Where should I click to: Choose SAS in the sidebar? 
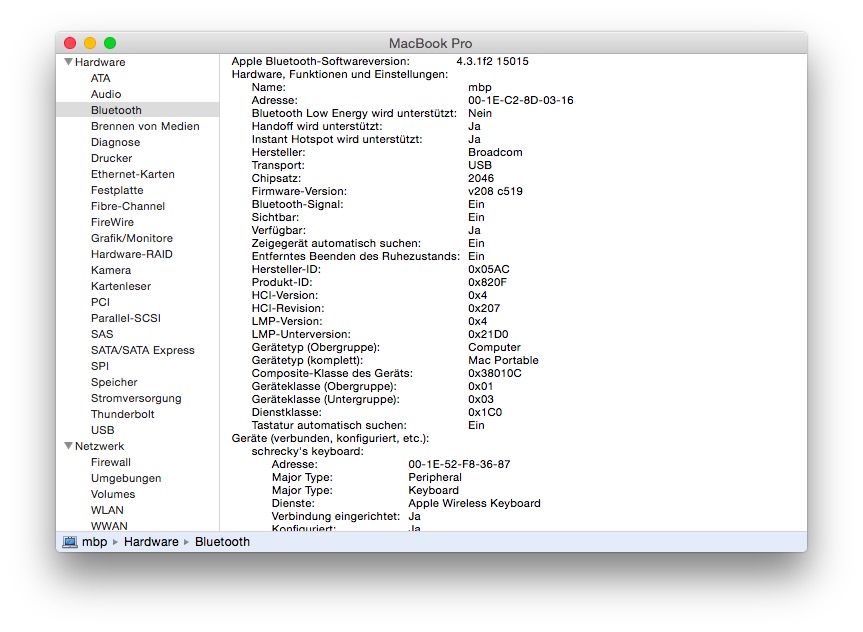pos(102,334)
